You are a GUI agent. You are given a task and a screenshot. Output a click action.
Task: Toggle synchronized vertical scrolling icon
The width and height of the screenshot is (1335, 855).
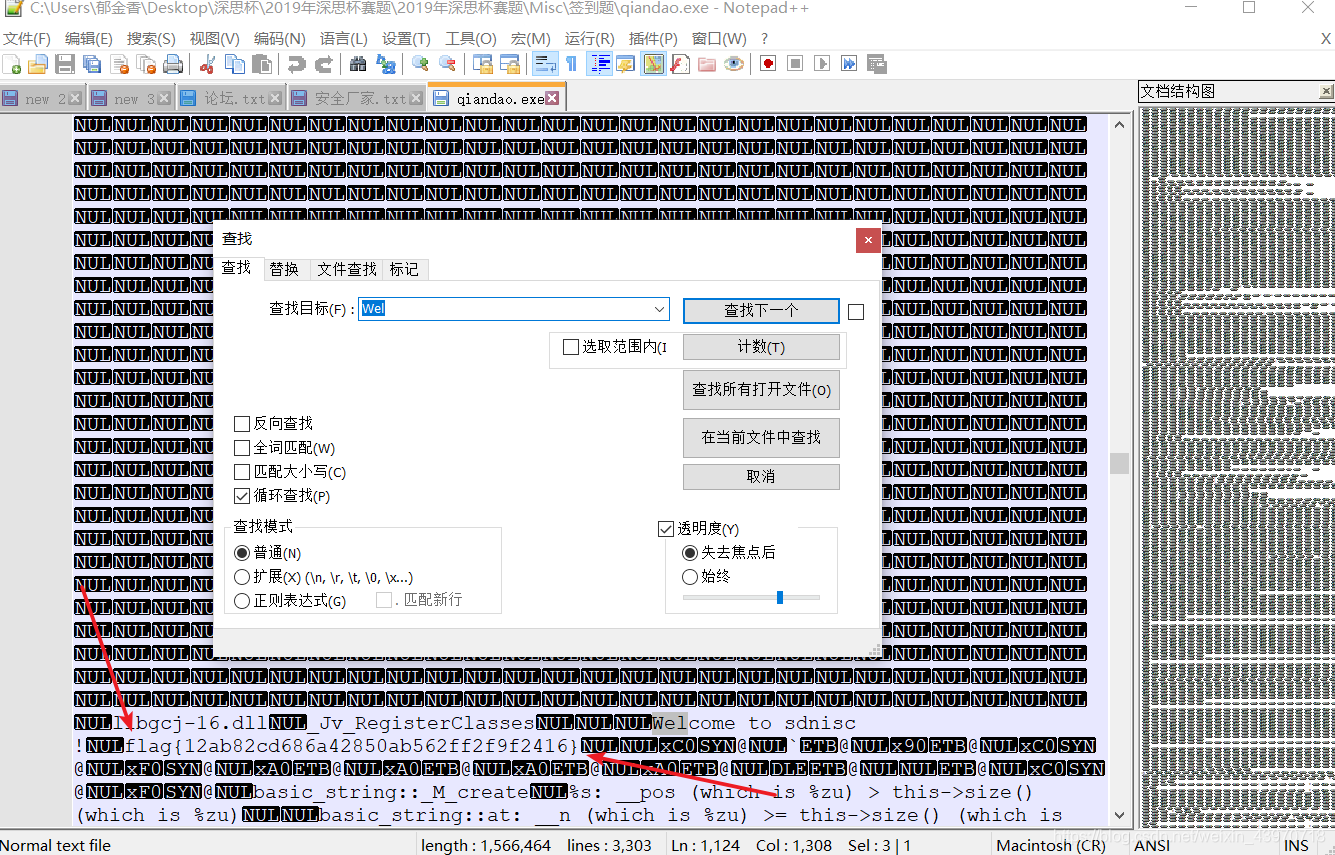483,64
